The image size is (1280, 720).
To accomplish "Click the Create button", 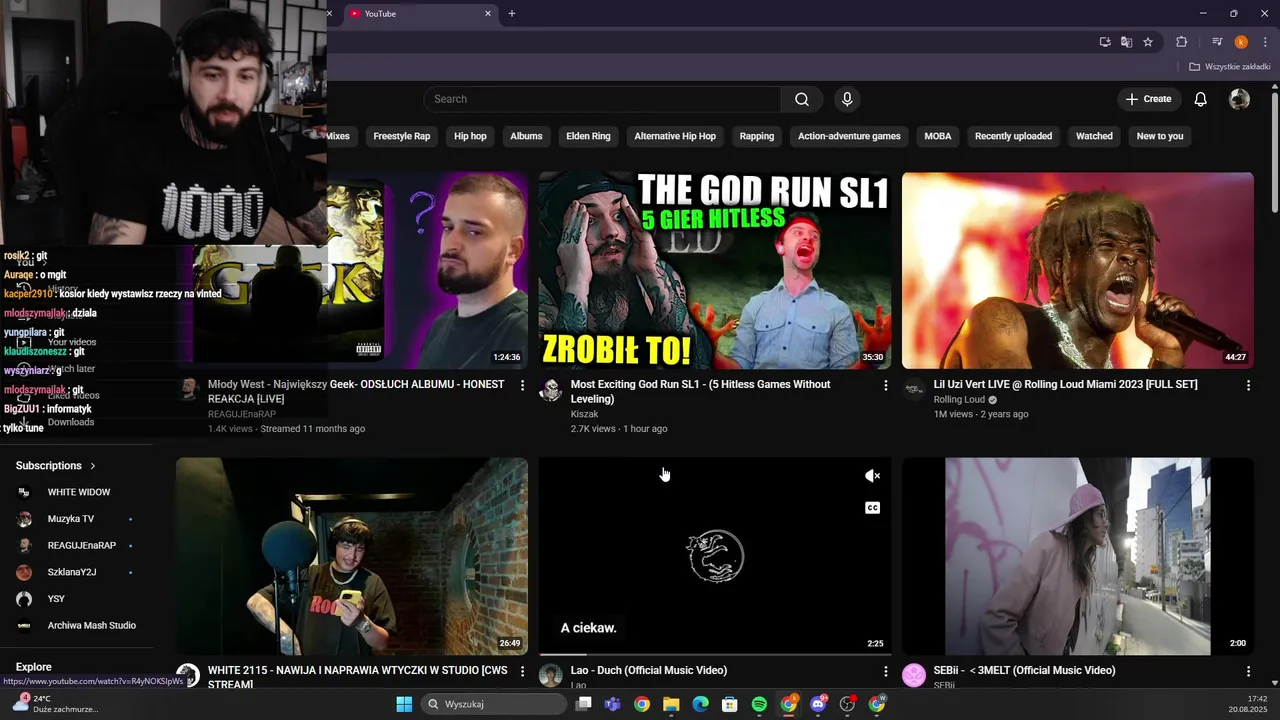I will pos(1149,99).
